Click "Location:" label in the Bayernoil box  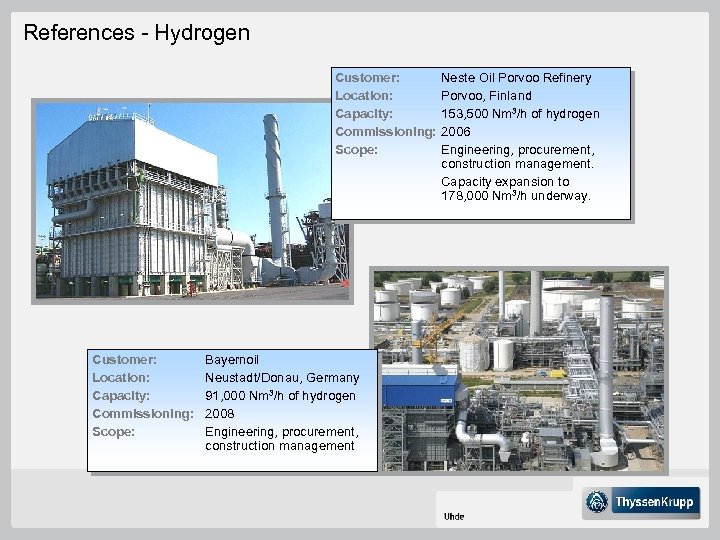tap(121, 378)
